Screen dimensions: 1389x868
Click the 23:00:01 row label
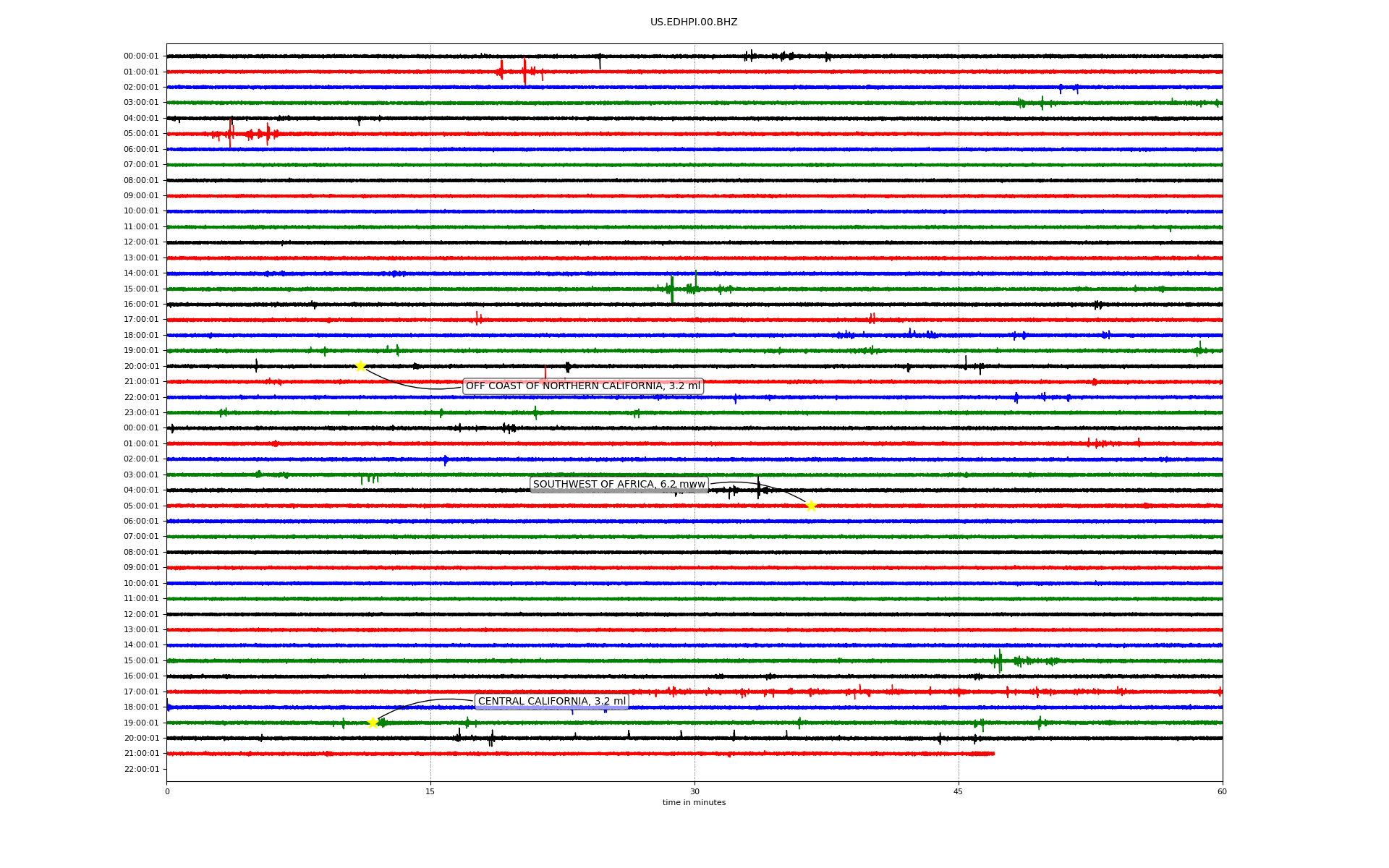click(x=141, y=413)
